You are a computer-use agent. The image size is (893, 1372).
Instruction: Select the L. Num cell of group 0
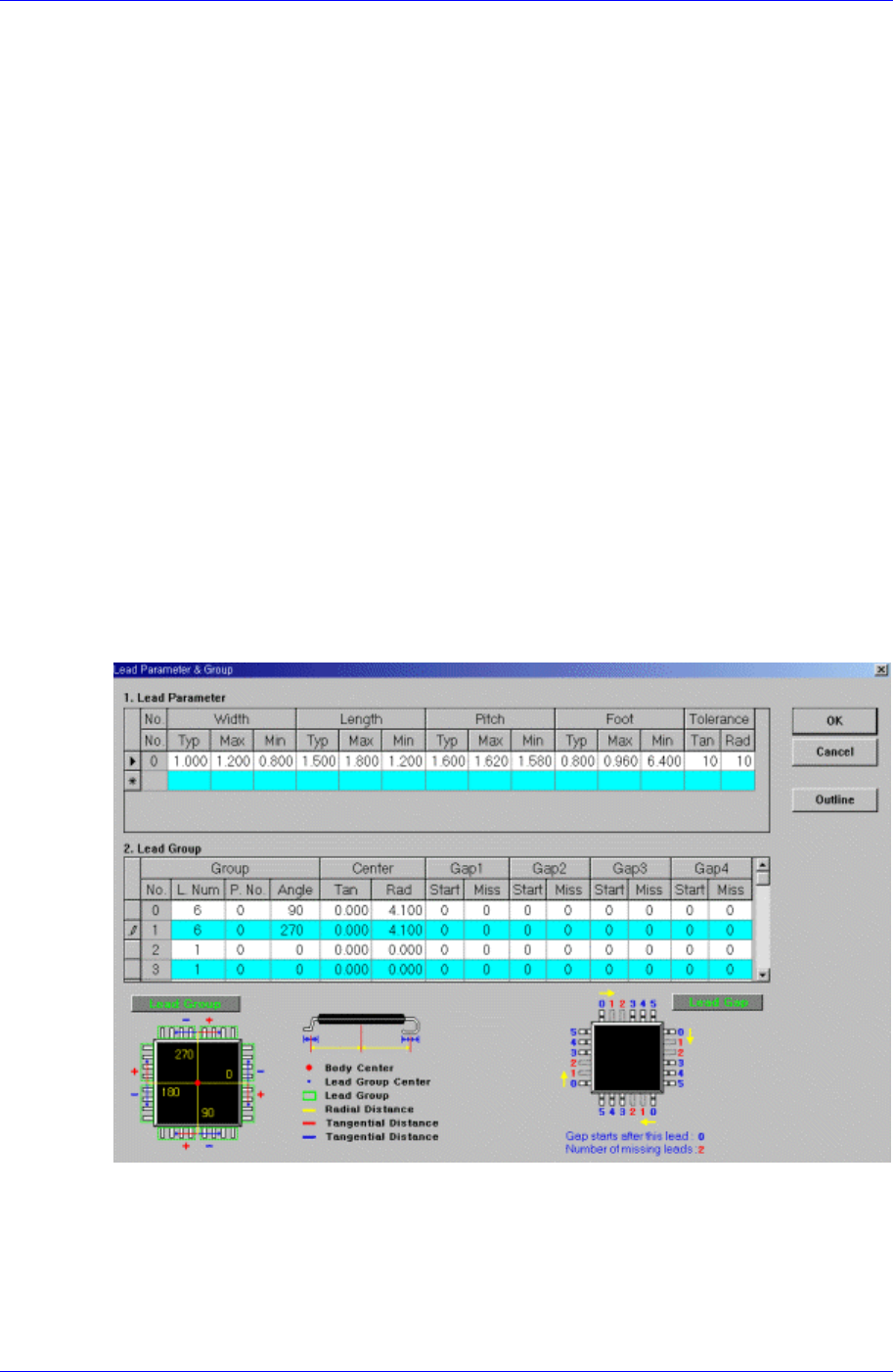click(198, 910)
